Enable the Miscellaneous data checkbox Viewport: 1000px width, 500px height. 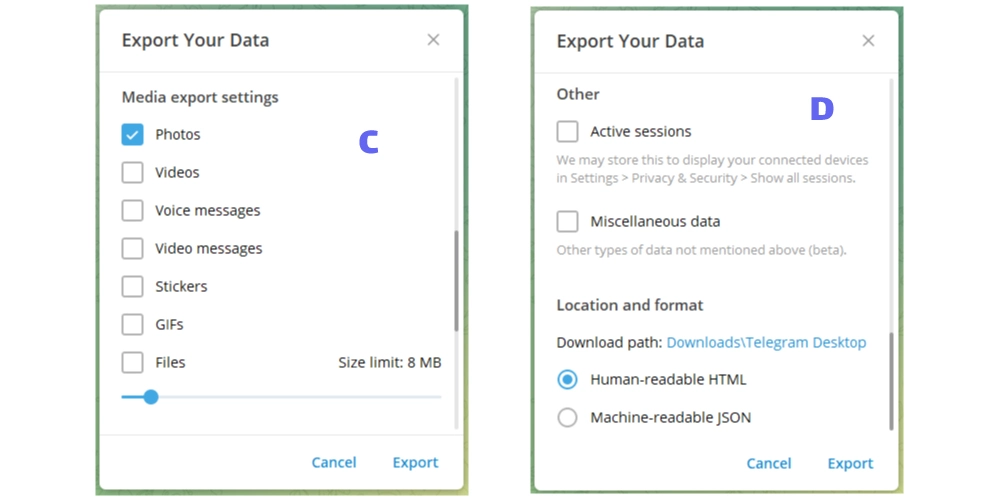567,222
